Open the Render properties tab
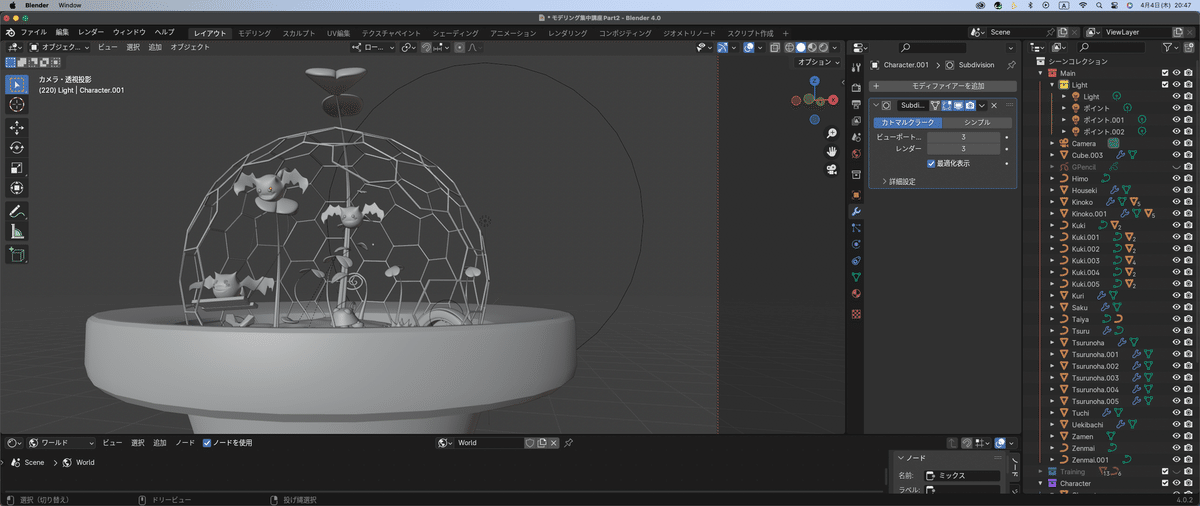 856,88
